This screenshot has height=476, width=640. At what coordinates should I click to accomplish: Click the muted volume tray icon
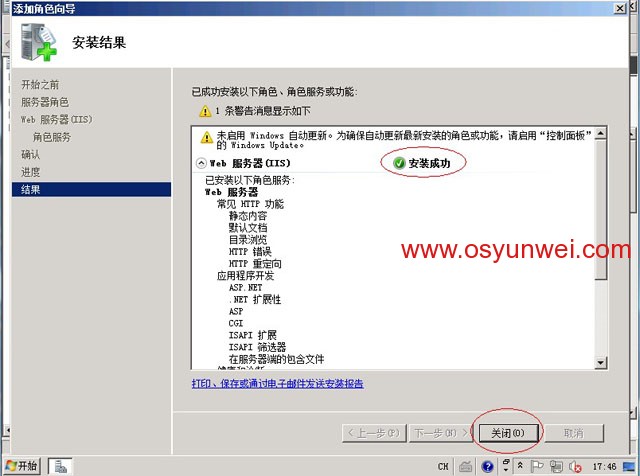(x=575, y=466)
